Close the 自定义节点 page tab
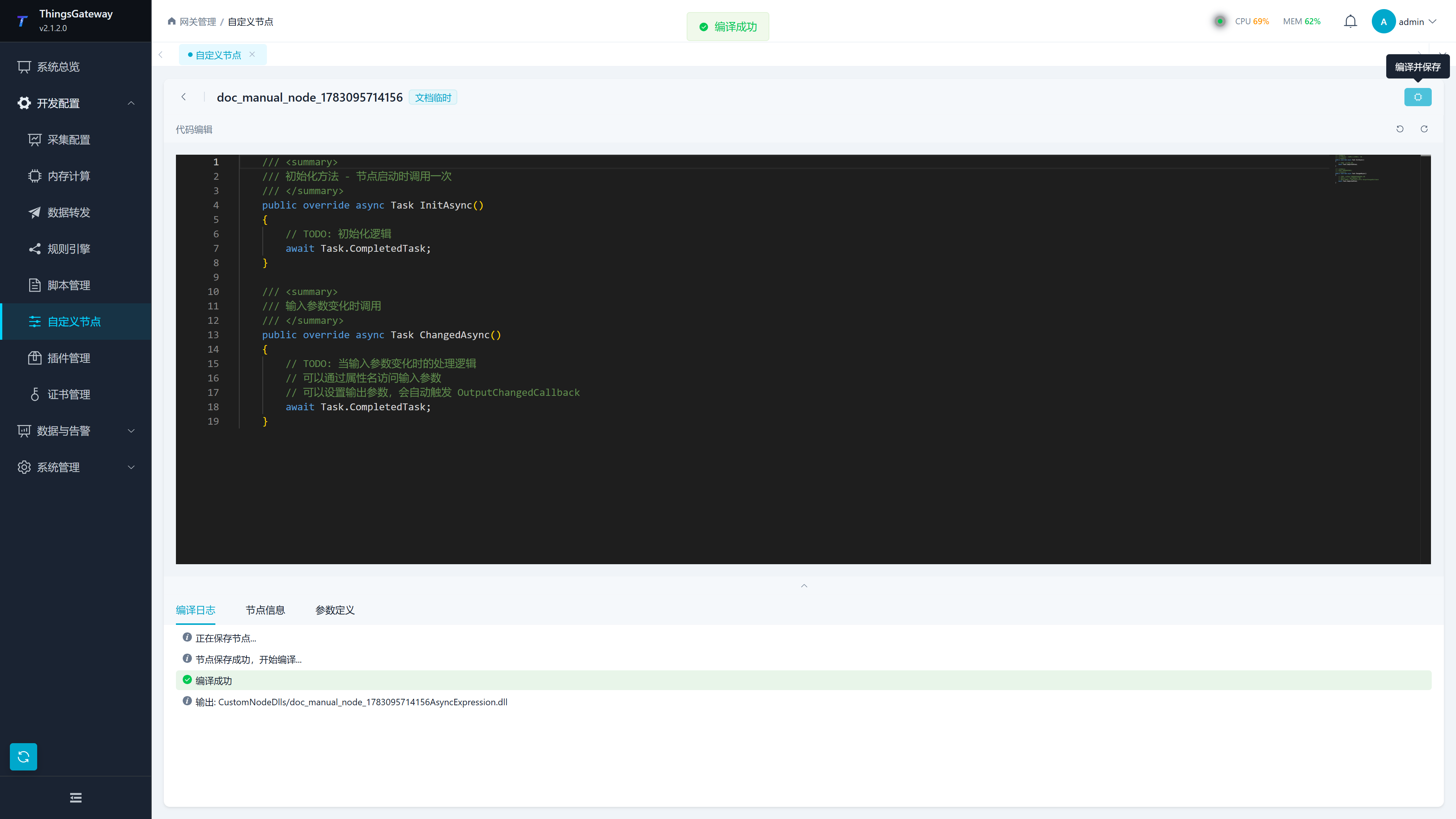 pyautogui.click(x=252, y=54)
